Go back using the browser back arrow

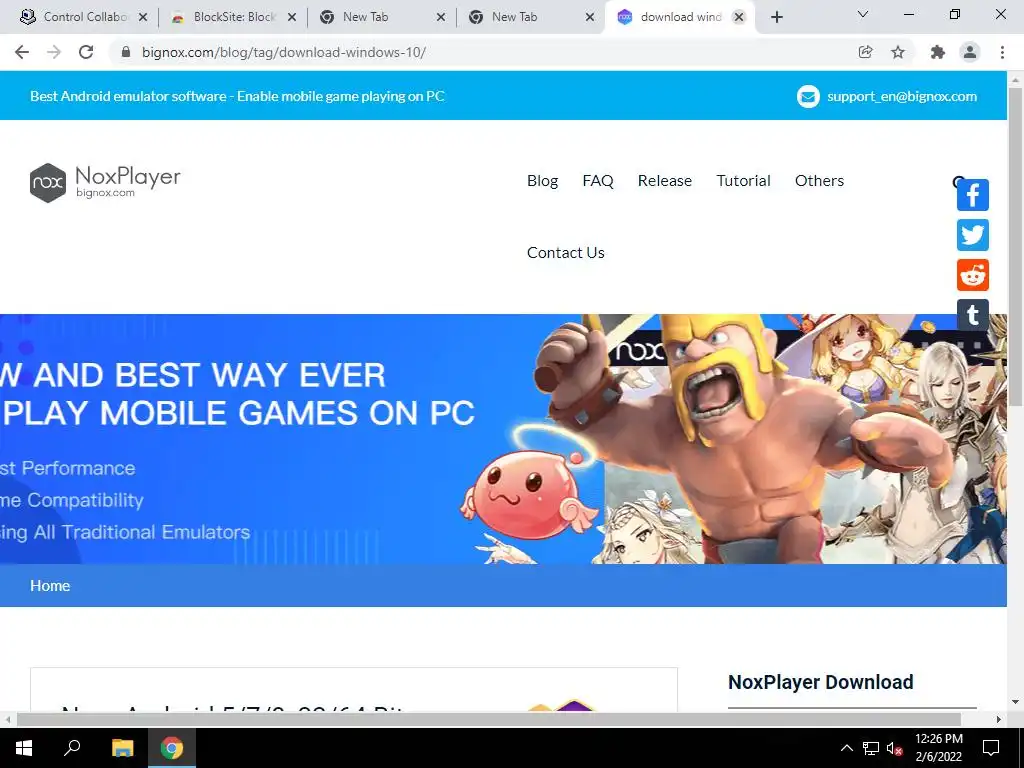coord(22,52)
